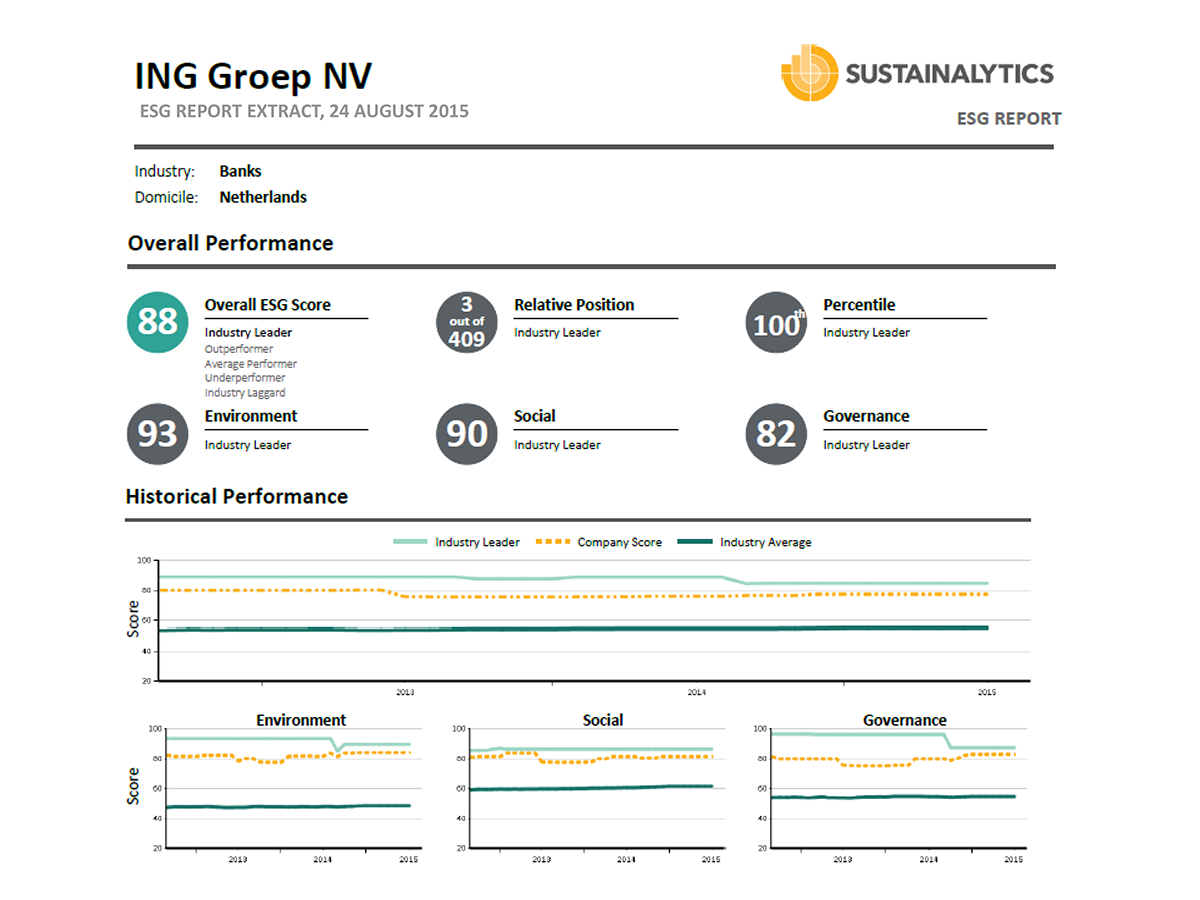This screenshot has height=900, width=1200.
Task: Select 'ESG REPORT EXTRACT, 24 AUGUST 2015' subtitle
Action: pyautogui.click(x=305, y=111)
